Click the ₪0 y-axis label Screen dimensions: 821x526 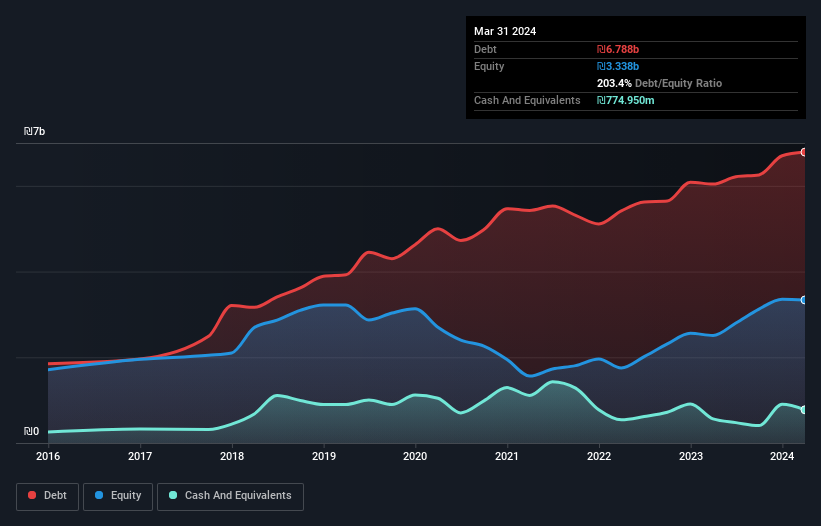(31, 431)
